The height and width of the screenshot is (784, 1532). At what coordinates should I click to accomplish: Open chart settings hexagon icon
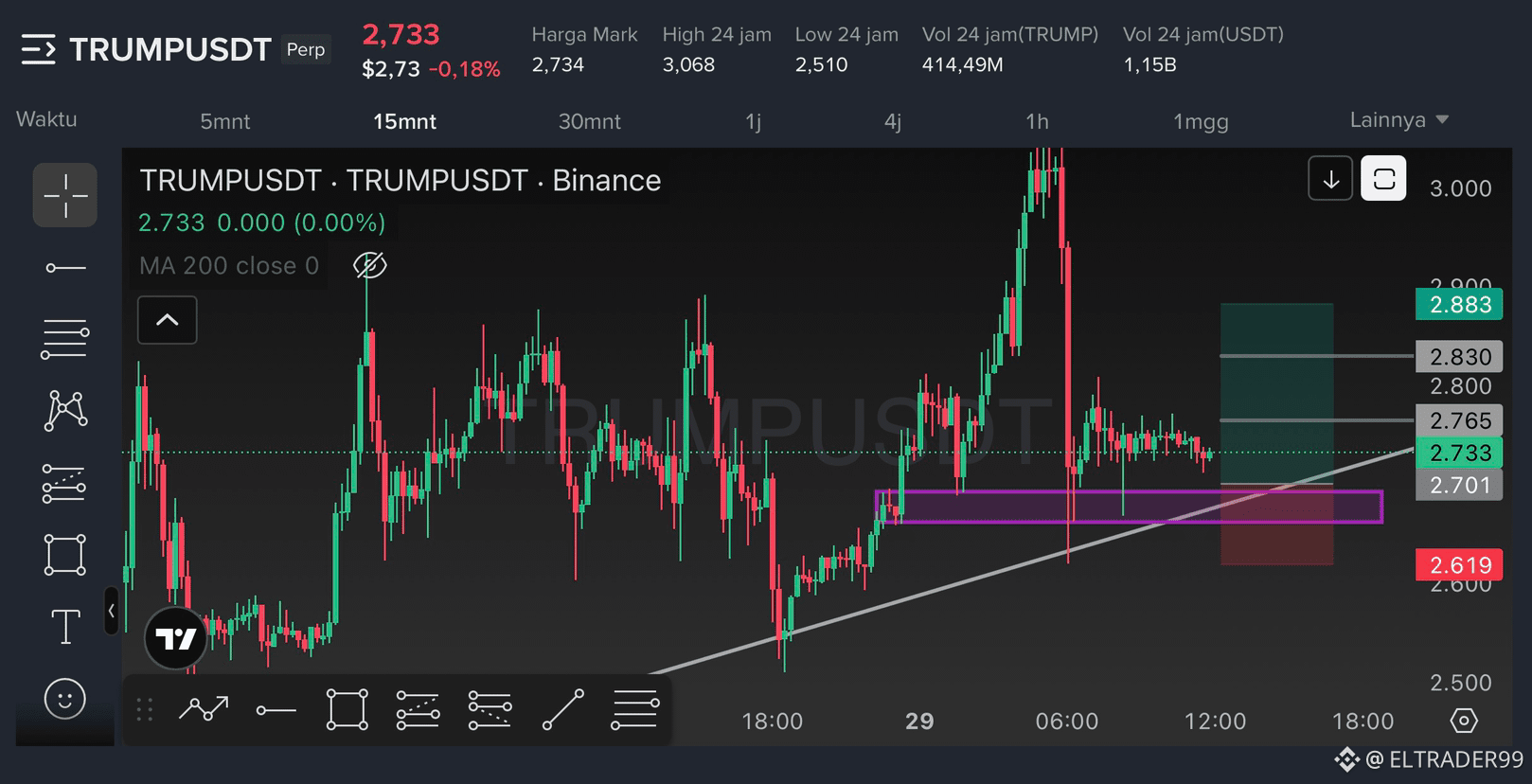click(1463, 721)
